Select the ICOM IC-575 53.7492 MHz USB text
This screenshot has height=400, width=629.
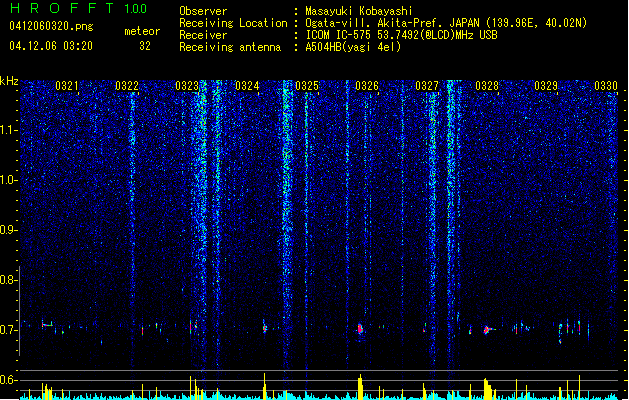401,35
